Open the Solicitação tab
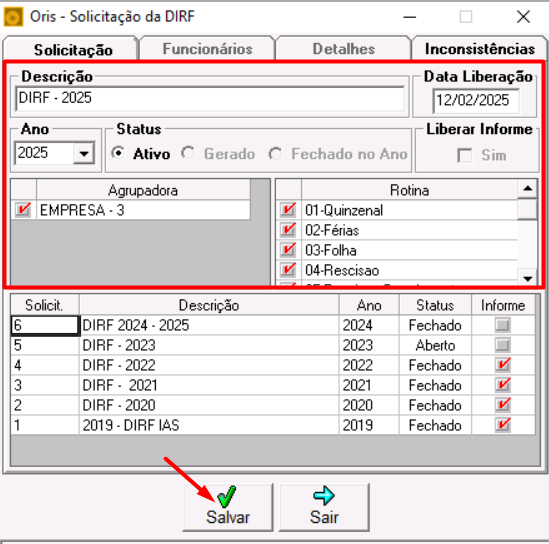 point(73,49)
